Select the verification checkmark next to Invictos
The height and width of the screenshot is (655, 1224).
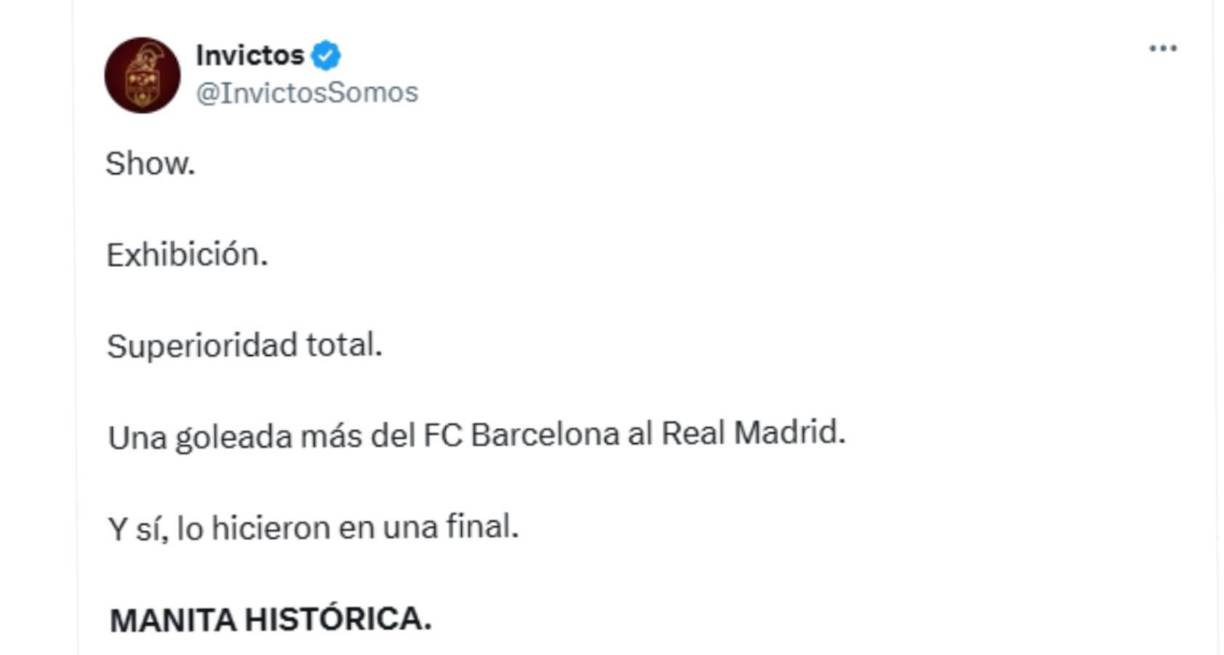click(x=322, y=57)
